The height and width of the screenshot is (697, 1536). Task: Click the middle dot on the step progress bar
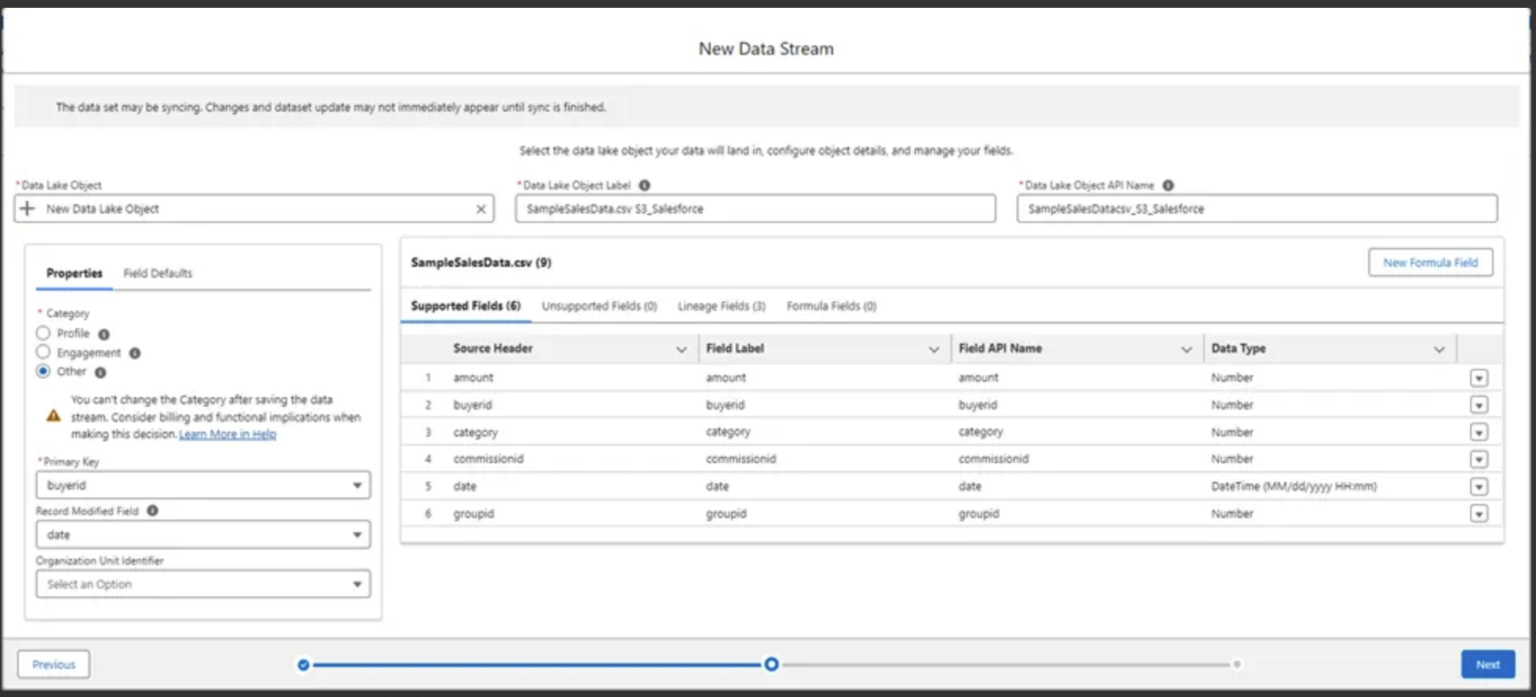(771, 663)
